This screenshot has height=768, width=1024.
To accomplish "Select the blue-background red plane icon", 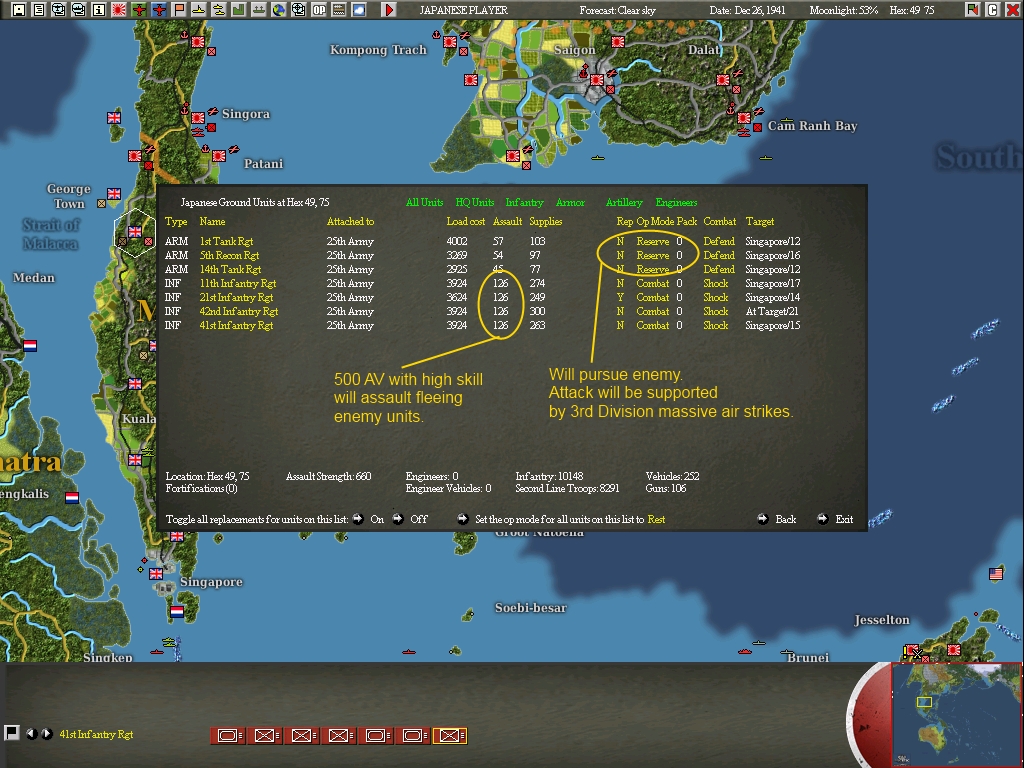I will coord(159,10).
